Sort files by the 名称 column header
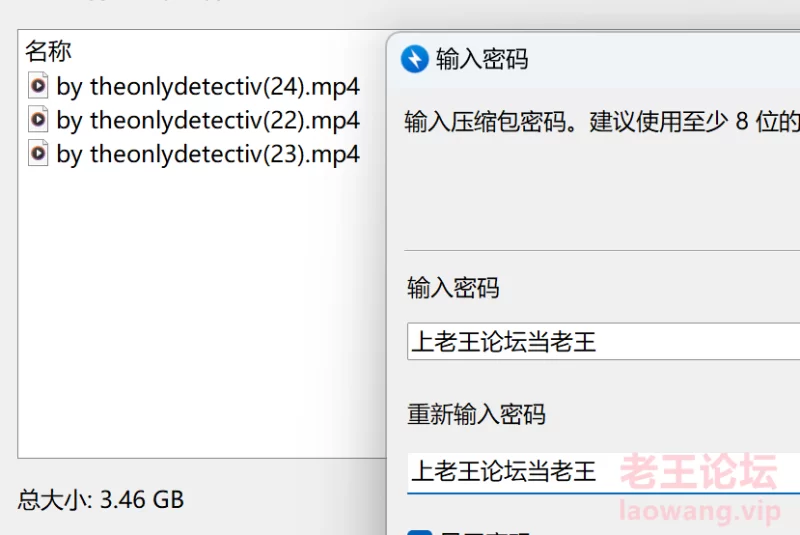Image resolution: width=800 pixels, height=535 pixels. (48, 51)
